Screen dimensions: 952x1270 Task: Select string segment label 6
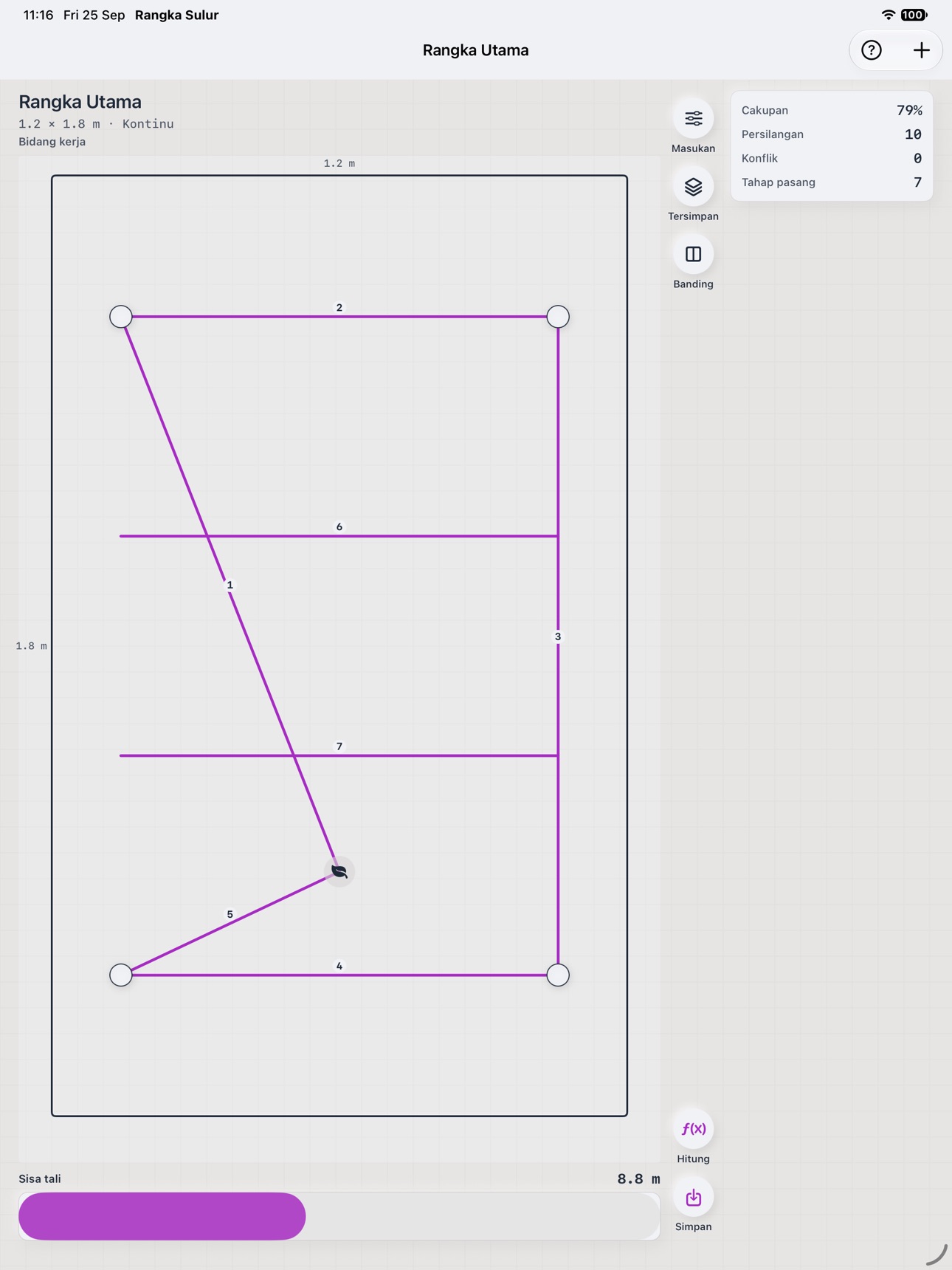(339, 526)
